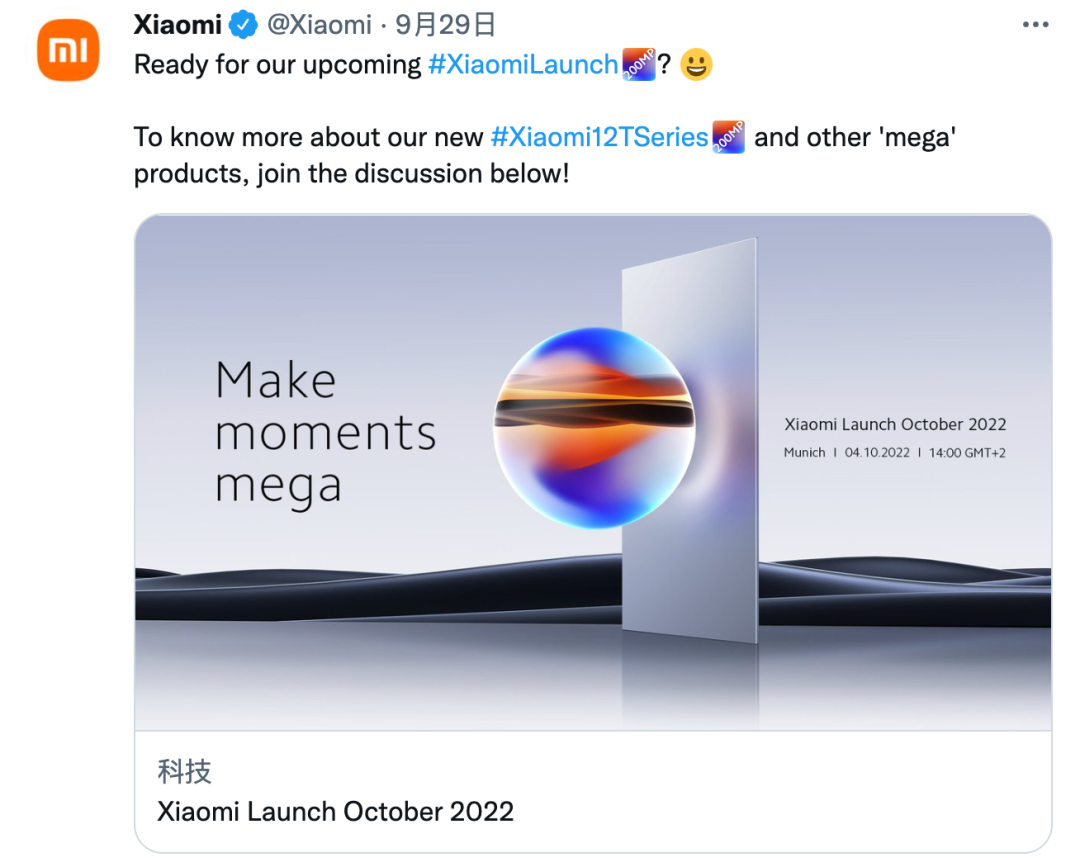The height and width of the screenshot is (867, 1080).
Task: Click the "Make moments mega" slogan
Action: click(325, 433)
